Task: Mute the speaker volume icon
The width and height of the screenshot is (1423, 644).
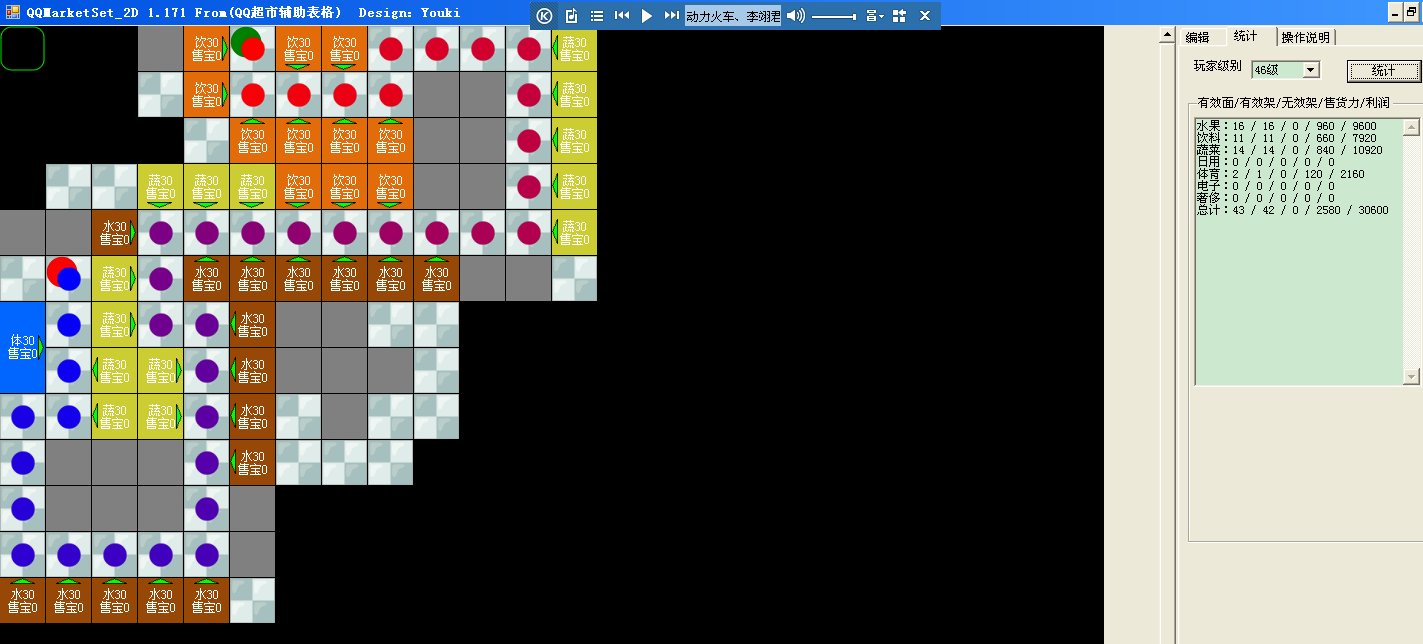Action: 795,16
